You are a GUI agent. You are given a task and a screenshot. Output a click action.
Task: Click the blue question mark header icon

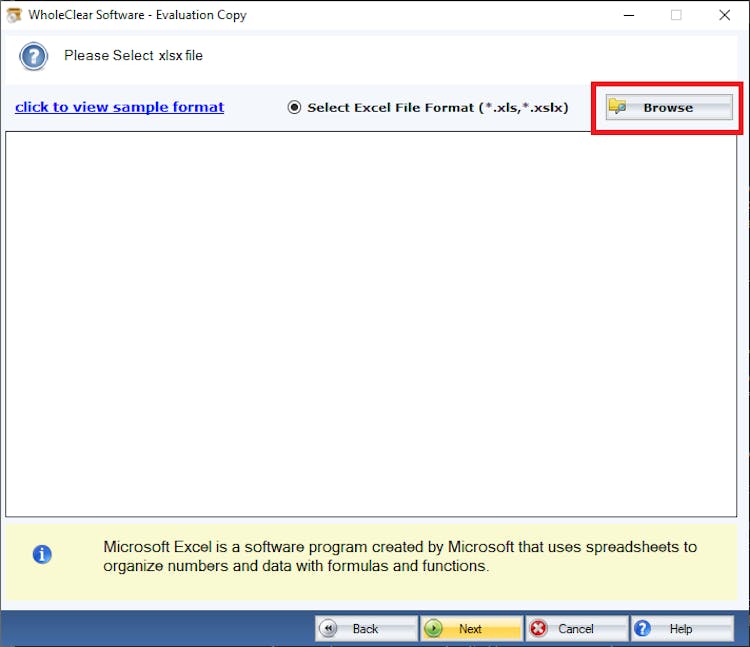(x=33, y=56)
